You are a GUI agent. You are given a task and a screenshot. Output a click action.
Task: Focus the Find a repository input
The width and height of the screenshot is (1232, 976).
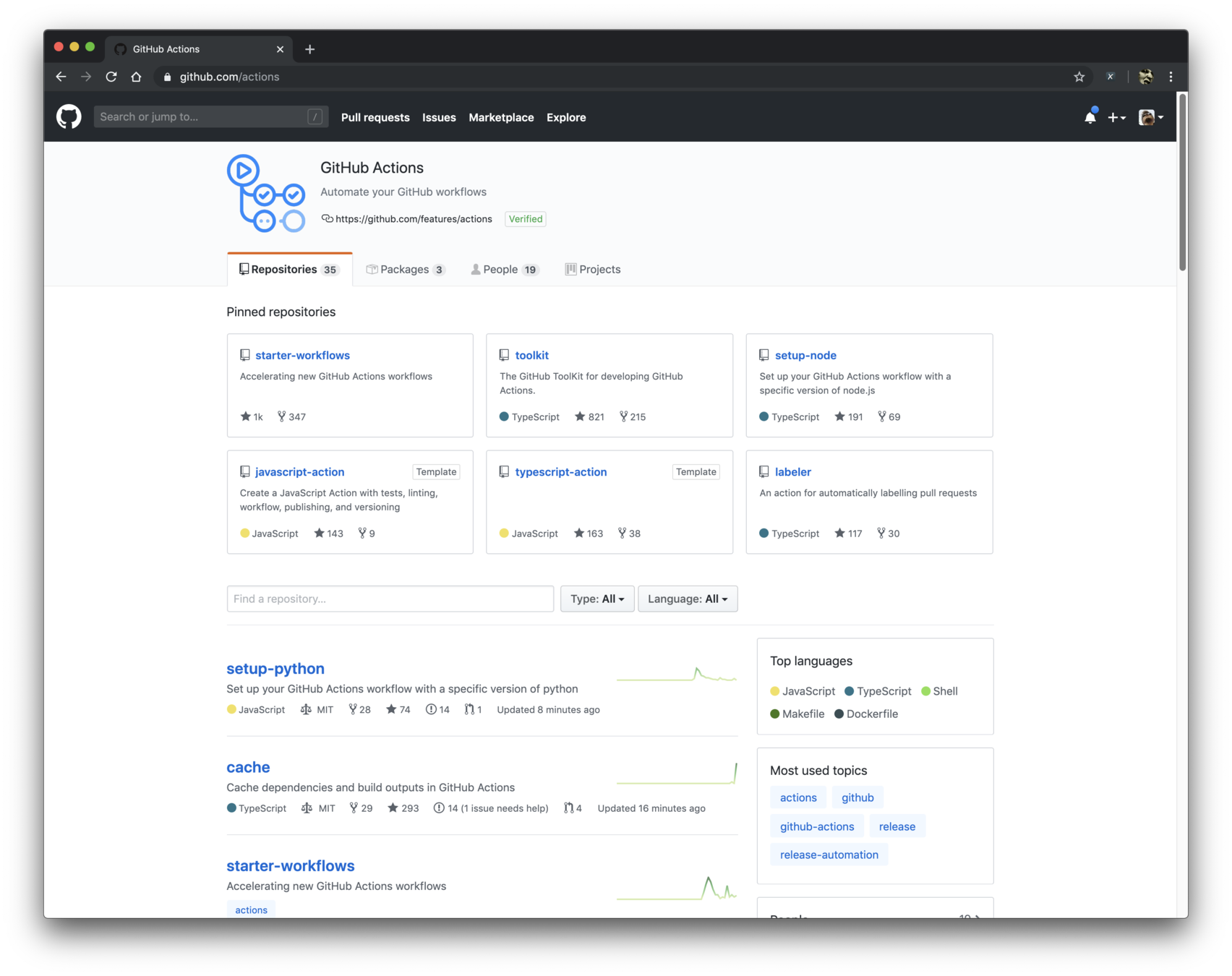click(x=390, y=599)
